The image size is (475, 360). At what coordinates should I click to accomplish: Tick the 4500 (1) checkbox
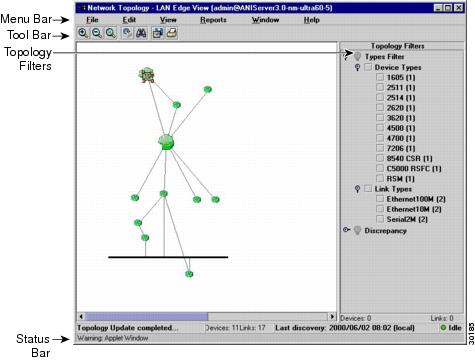click(x=380, y=128)
